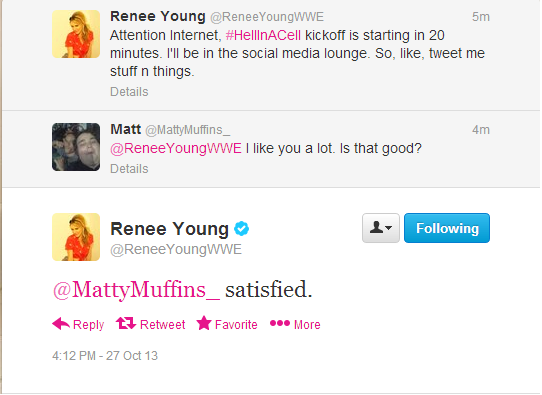Open the More three-dots icon

pos(280,323)
